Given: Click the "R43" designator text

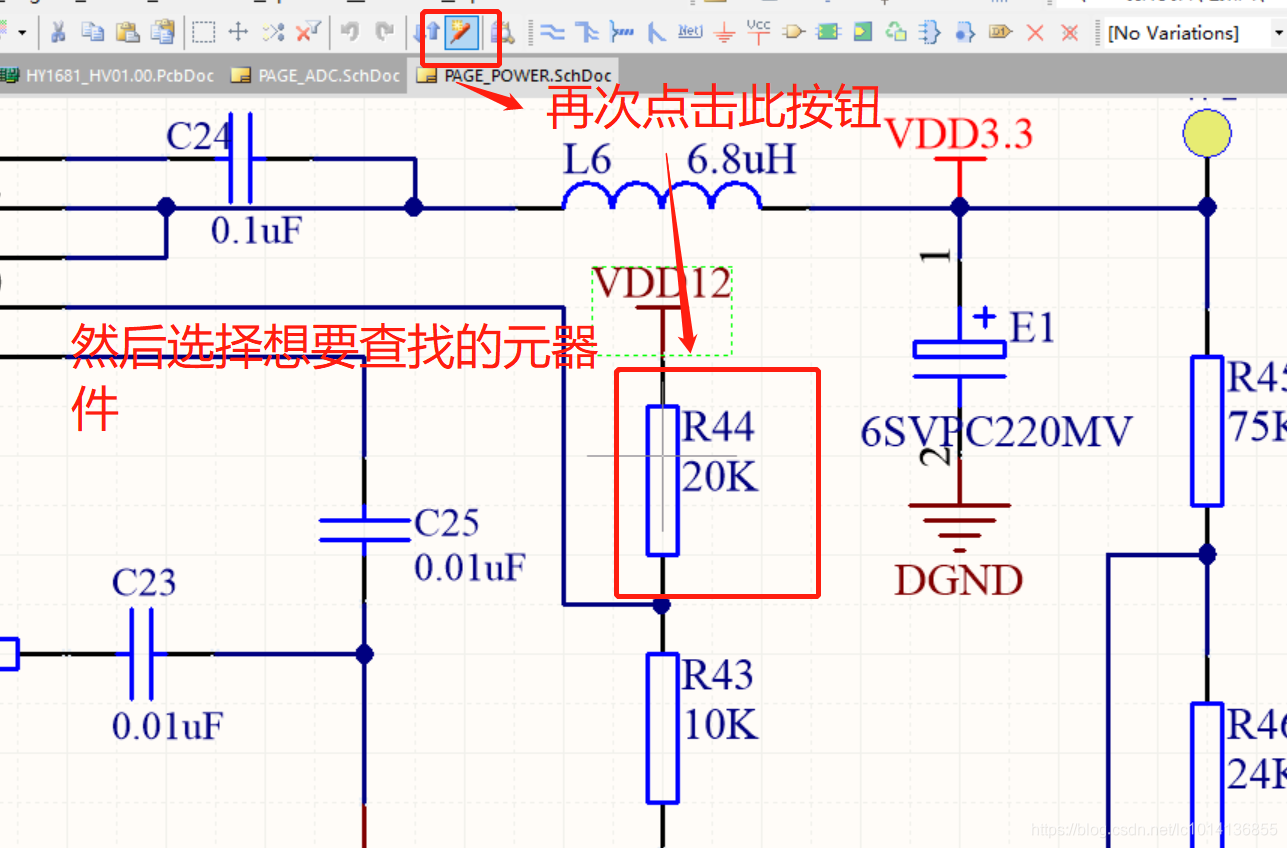Looking at the screenshot, I should pos(718,675).
